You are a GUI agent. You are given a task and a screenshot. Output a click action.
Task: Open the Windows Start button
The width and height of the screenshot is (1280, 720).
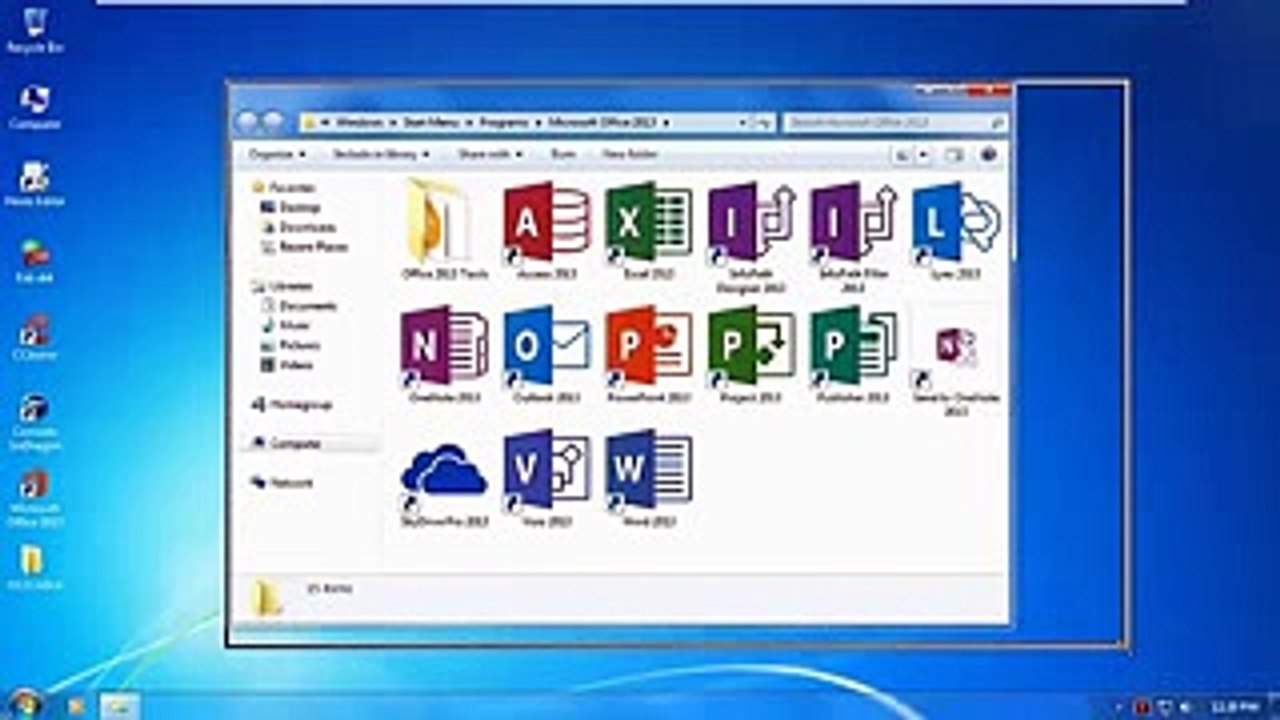pos(25,703)
